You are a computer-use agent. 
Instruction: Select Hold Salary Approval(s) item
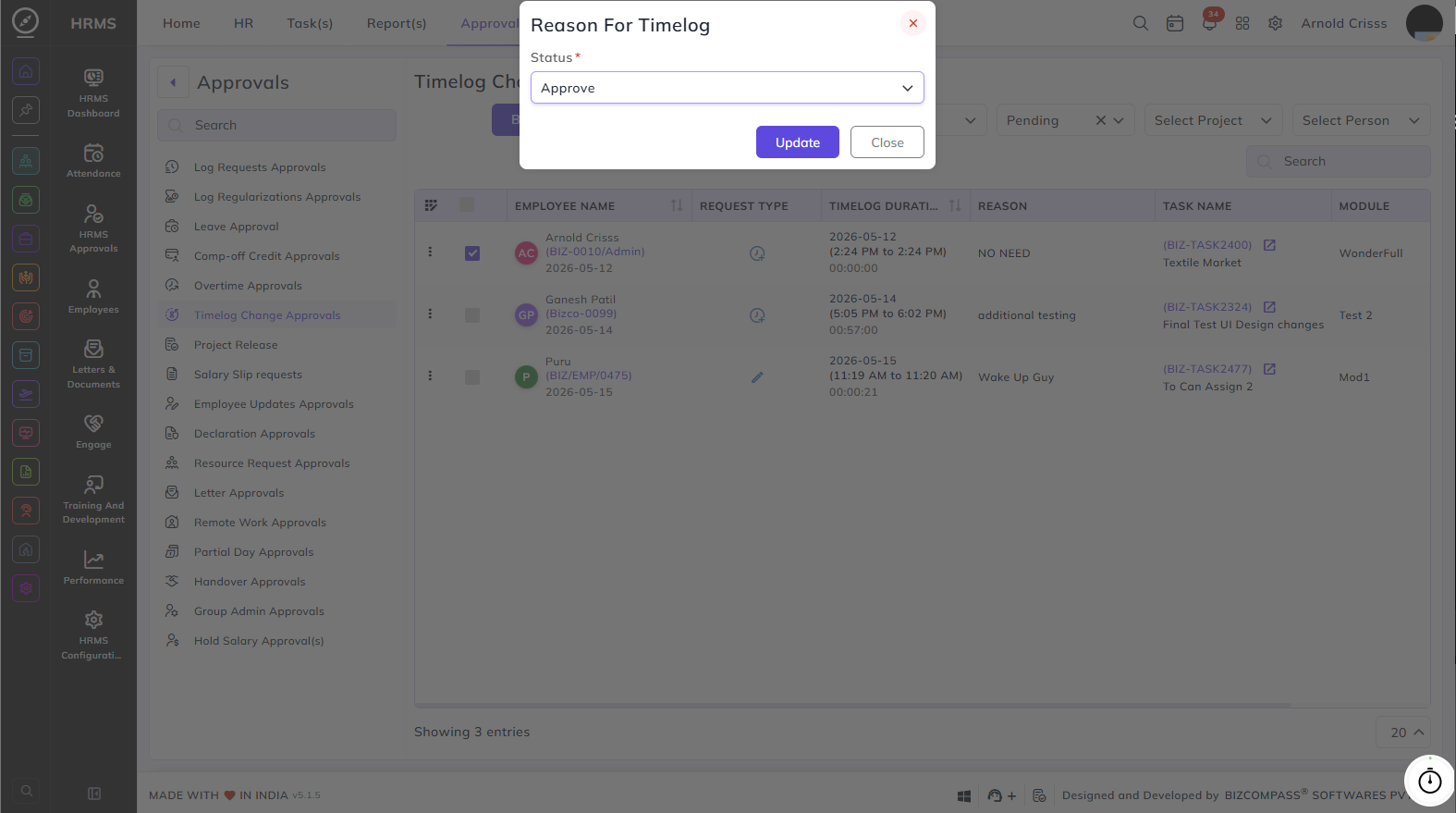pyautogui.click(x=259, y=641)
